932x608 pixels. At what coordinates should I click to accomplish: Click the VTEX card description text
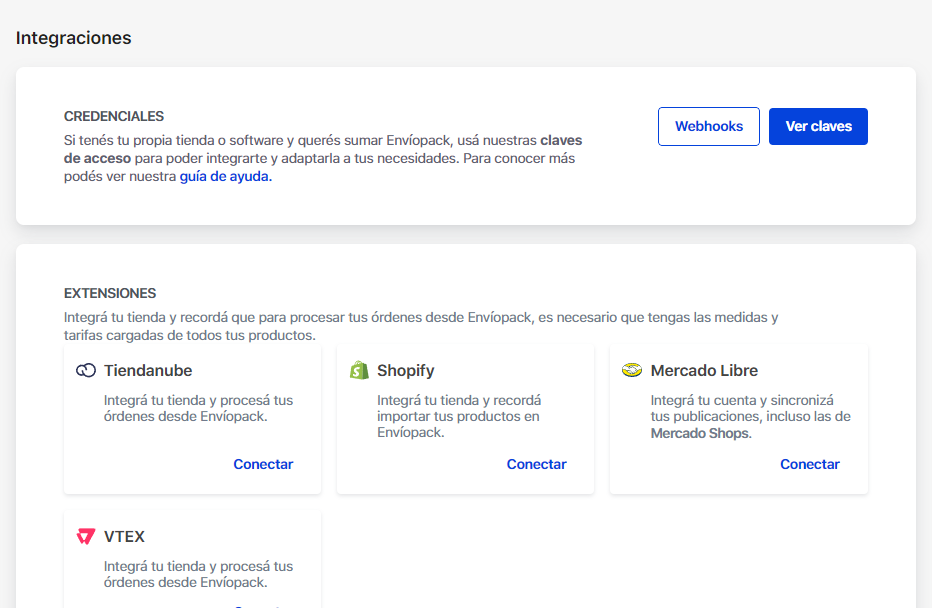click(199, 574)
